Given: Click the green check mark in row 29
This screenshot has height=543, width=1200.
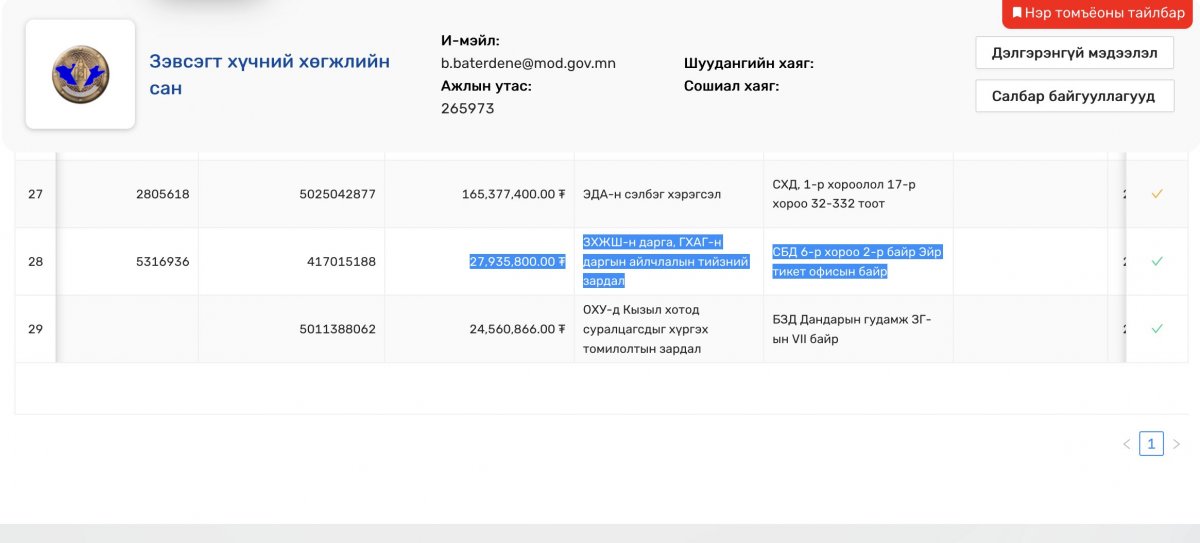Looking at the screenshot, I should pyautogui.click(x=1157, y=329).
